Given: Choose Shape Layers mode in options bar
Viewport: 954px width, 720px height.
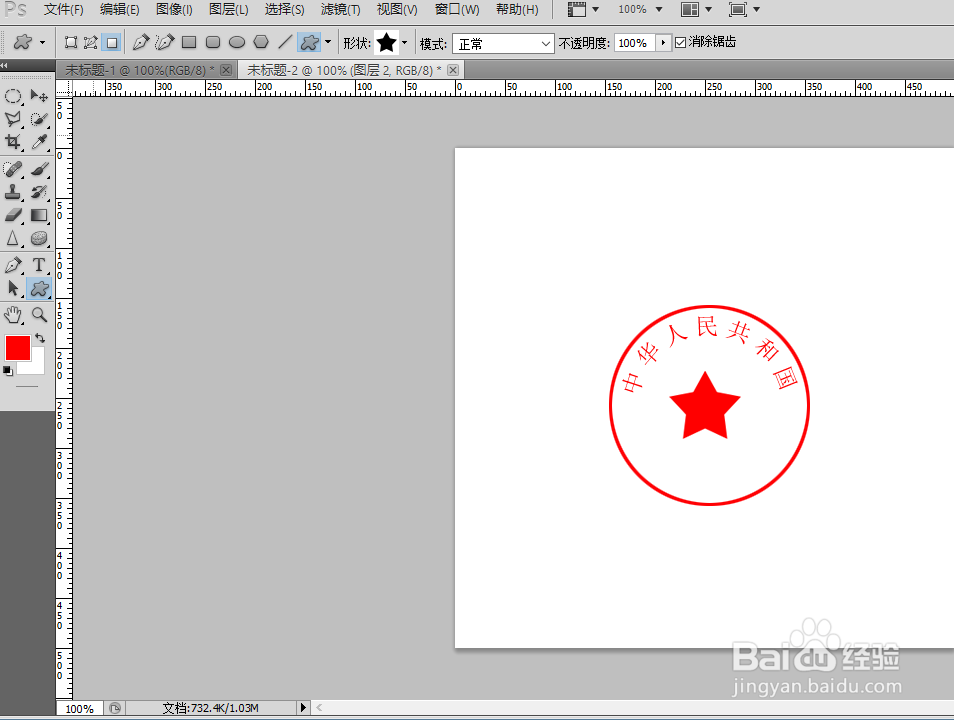Looking at the screenshot, I should 71,43.
